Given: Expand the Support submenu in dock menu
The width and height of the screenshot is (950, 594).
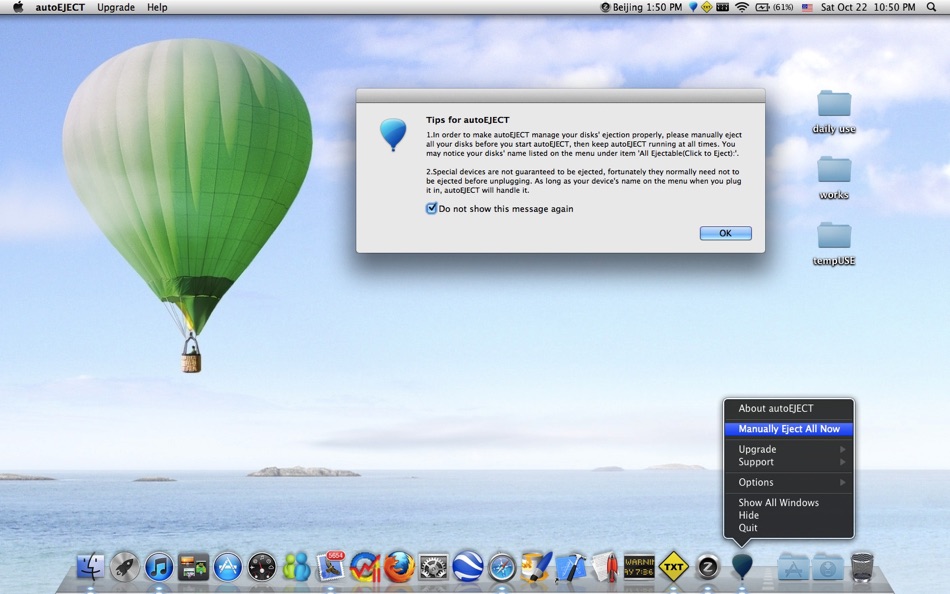Looking at the screenshot, I should [789, 462].
